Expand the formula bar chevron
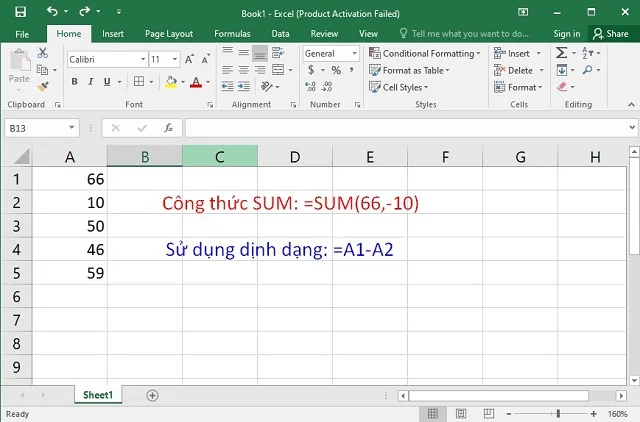 click(632, 128)
